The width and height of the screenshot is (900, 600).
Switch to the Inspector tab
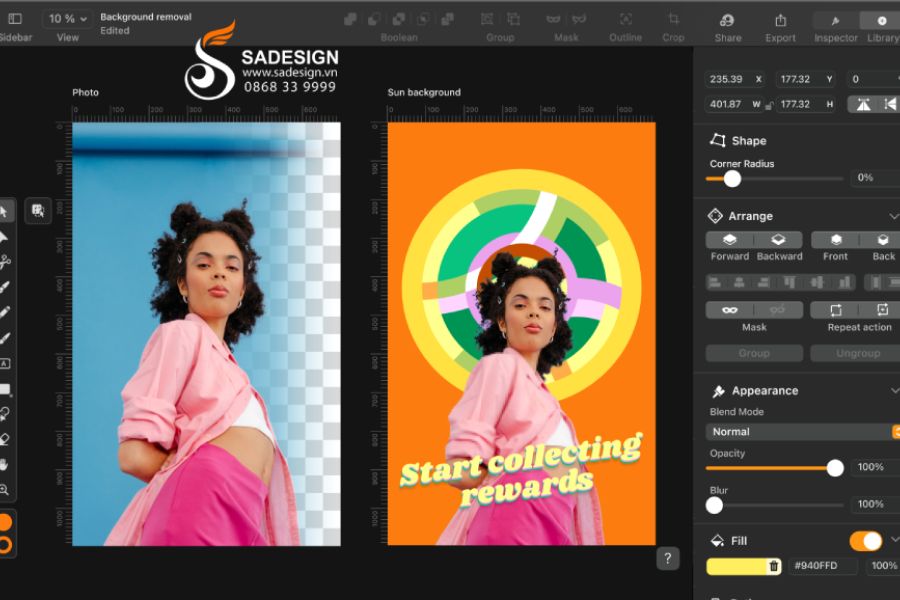coord(836,21)
